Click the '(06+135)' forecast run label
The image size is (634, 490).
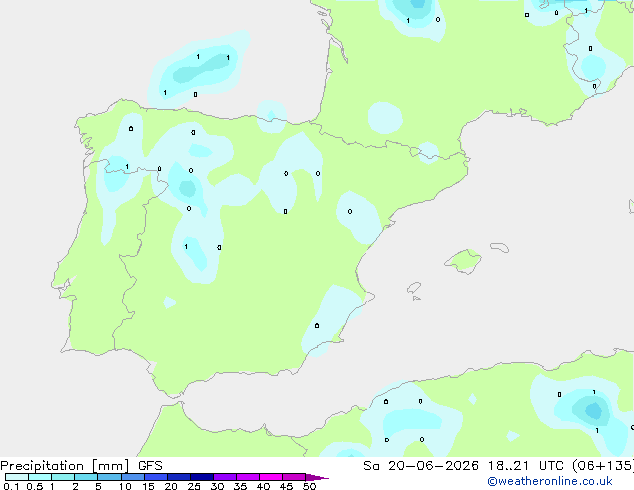[x=603, y=466]
